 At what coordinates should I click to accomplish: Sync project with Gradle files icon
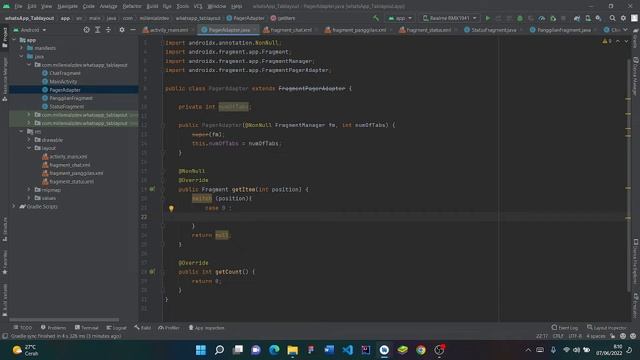tap(577, 18)
